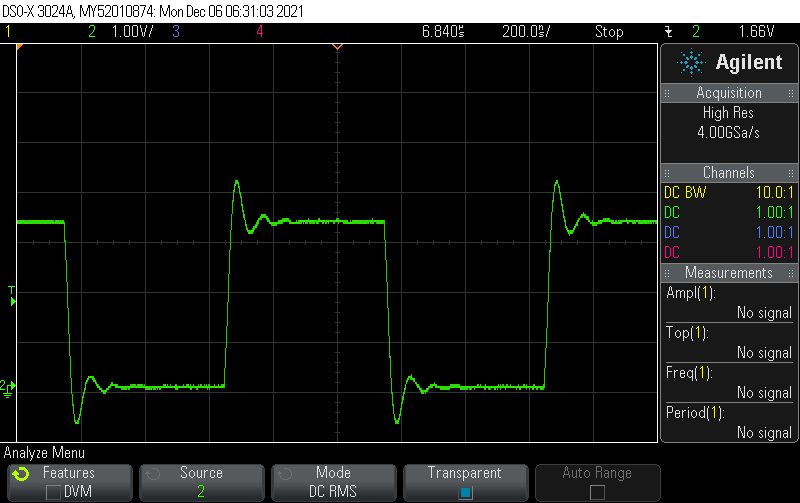Select the channel 4 indicator
This screenshot has height=503, width=800.
[x=260, y=32]
